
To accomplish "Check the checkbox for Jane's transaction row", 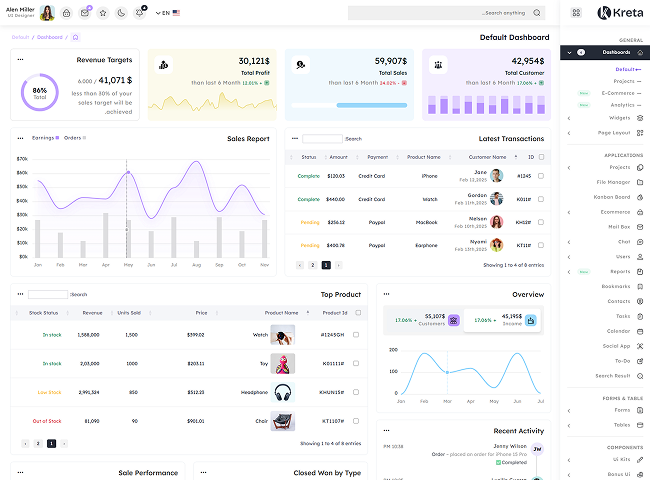I will coord(541,175).
